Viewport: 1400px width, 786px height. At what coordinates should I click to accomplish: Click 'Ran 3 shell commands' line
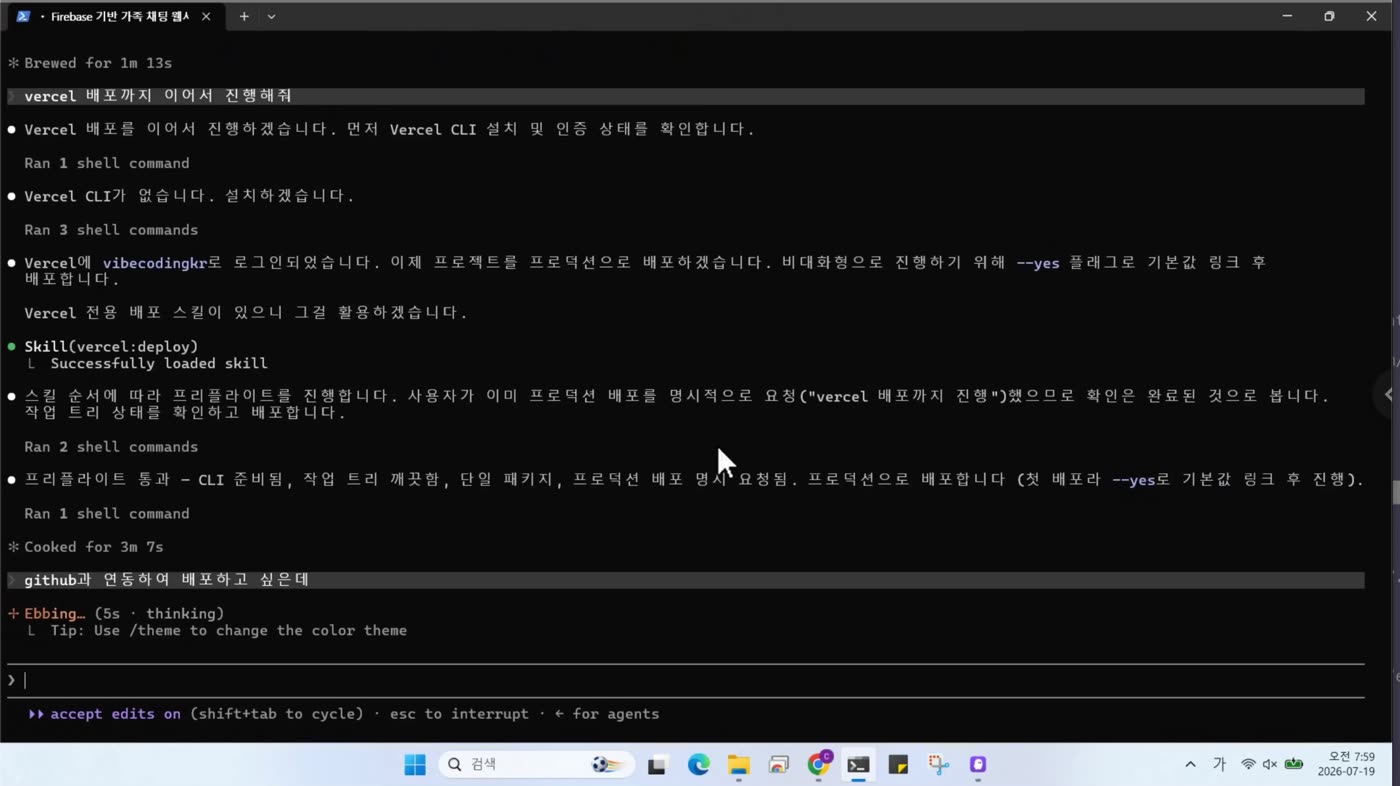coord(111,230)
